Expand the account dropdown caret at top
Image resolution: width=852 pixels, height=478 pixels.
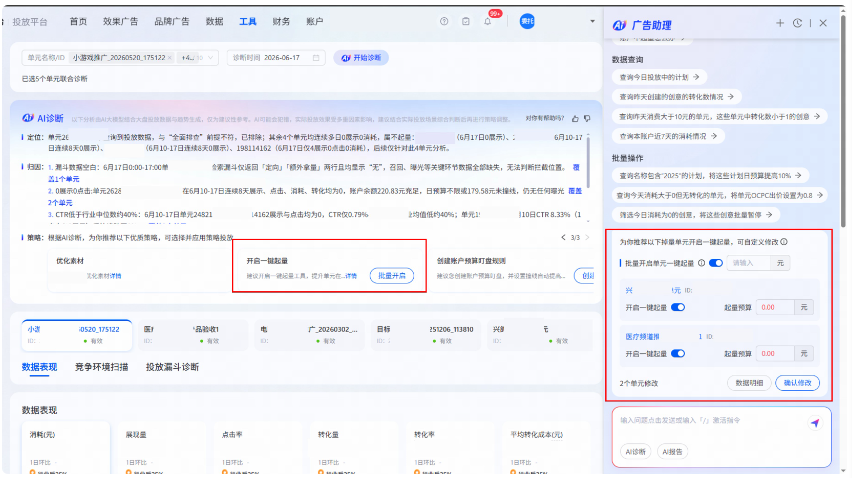click(592, 21)
